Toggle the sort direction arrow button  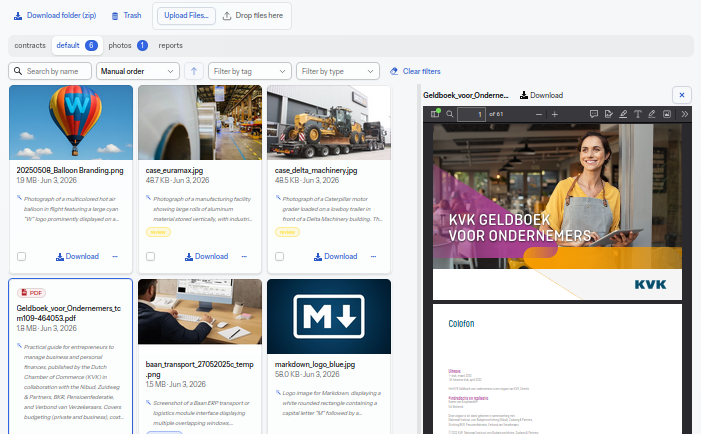[194, 71]
